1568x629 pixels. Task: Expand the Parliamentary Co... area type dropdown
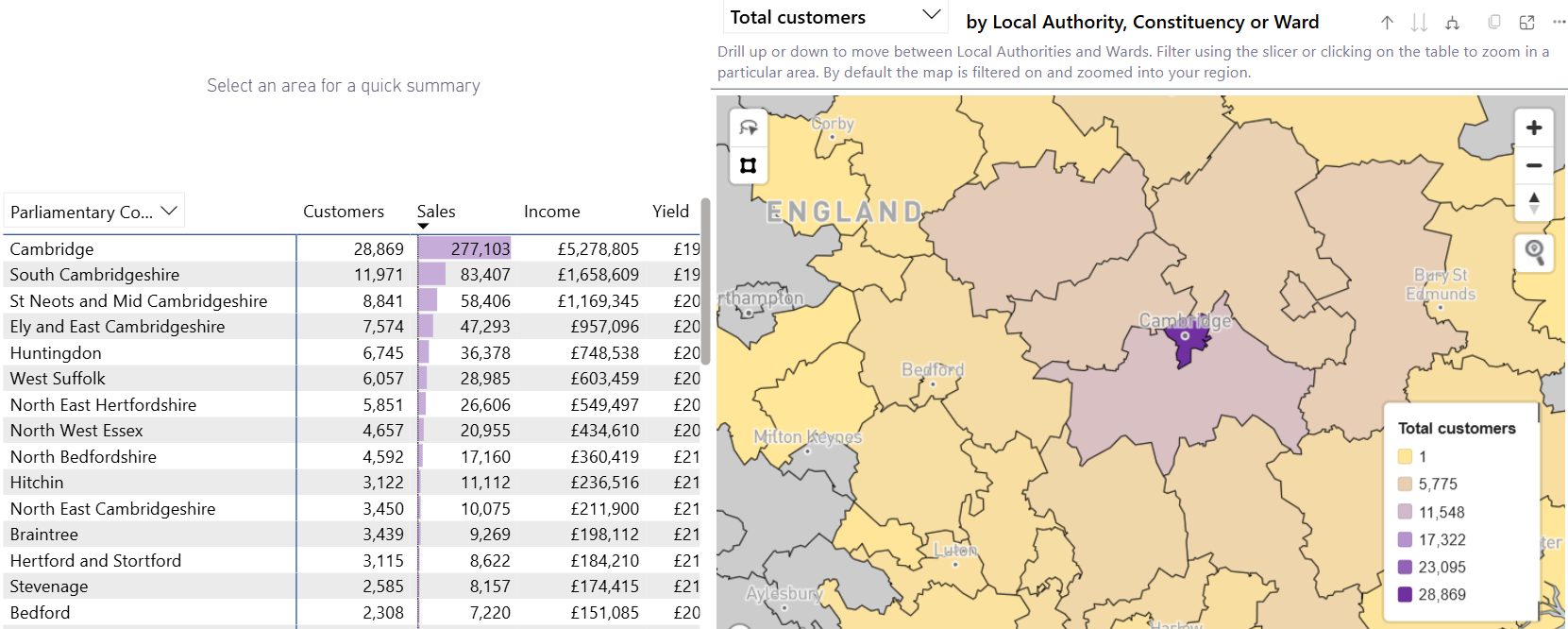(x=93, y=212)
